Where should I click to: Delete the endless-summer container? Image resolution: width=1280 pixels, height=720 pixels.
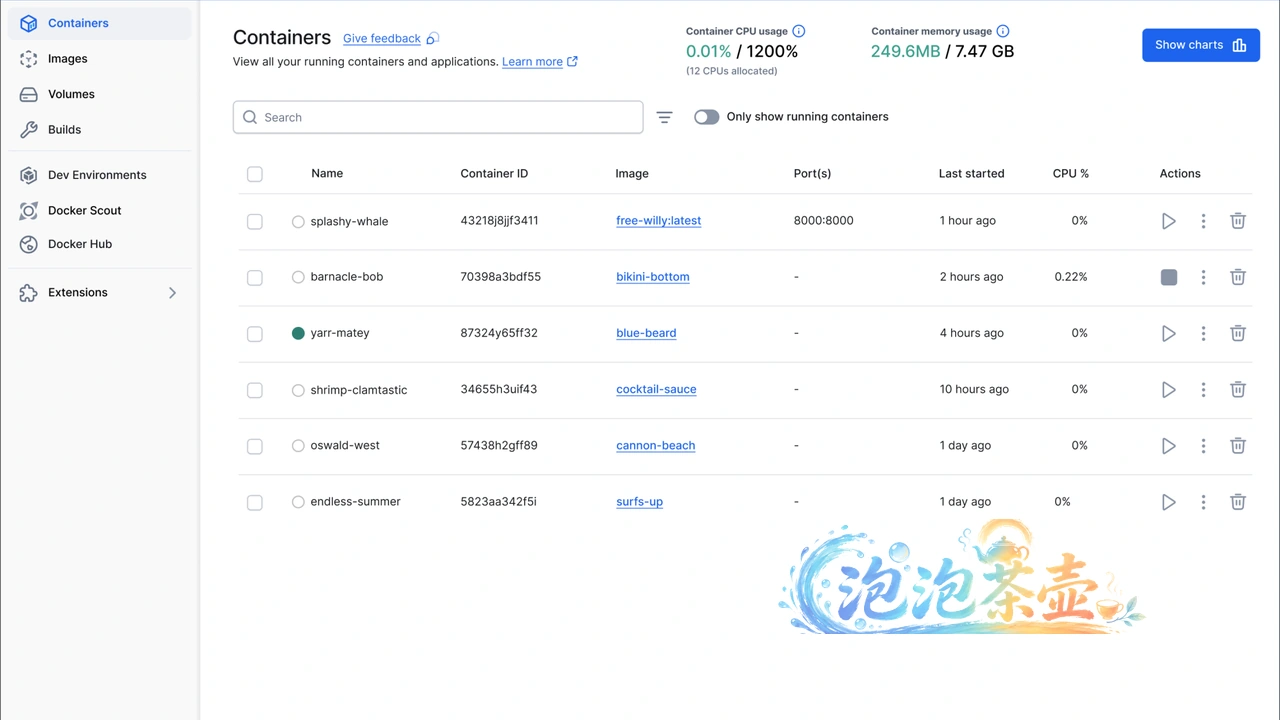point(1237,502)
